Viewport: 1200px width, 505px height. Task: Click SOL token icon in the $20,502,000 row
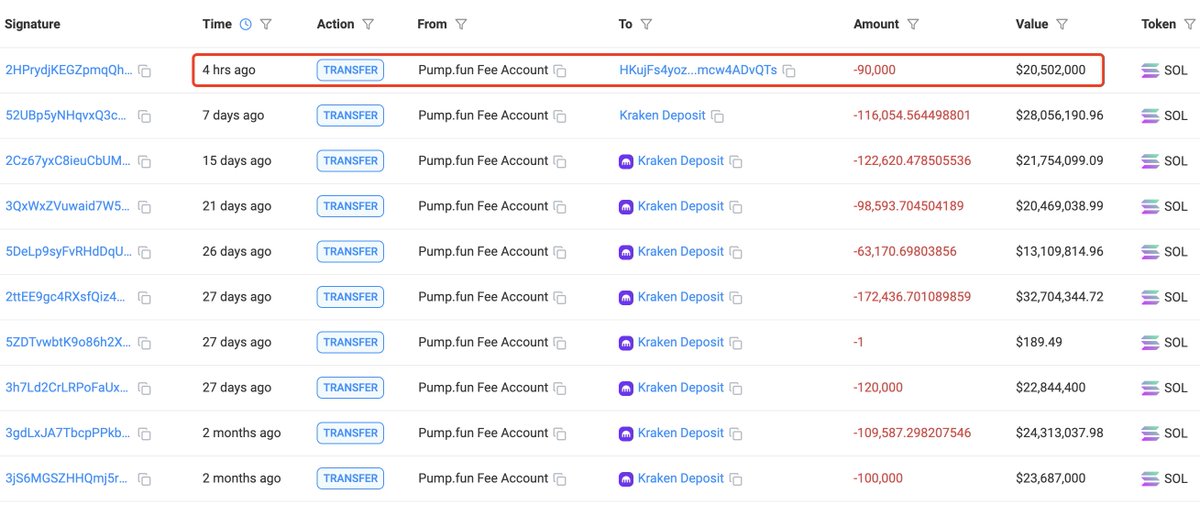coord(1150,70)
